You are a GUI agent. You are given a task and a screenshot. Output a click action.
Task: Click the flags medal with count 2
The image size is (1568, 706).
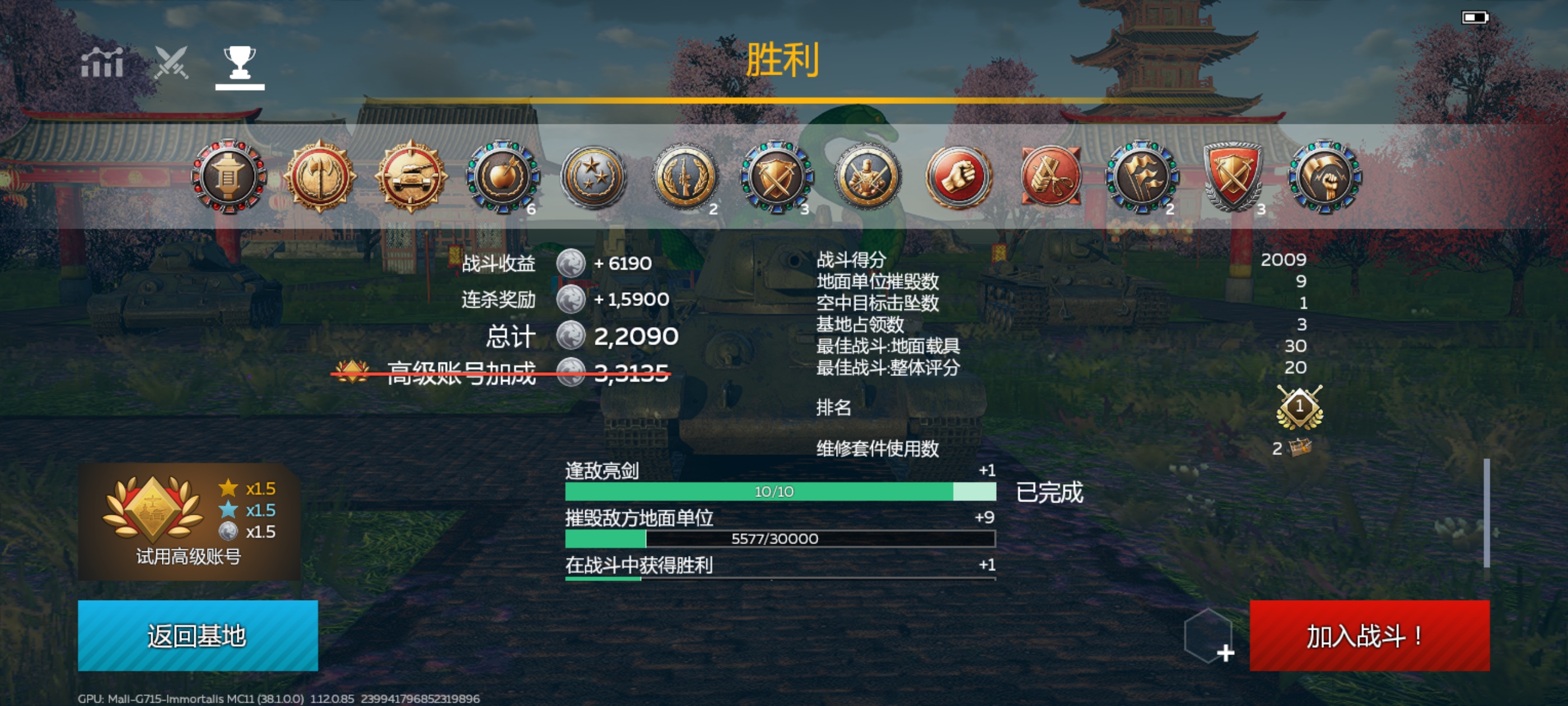coord(1142,176)
